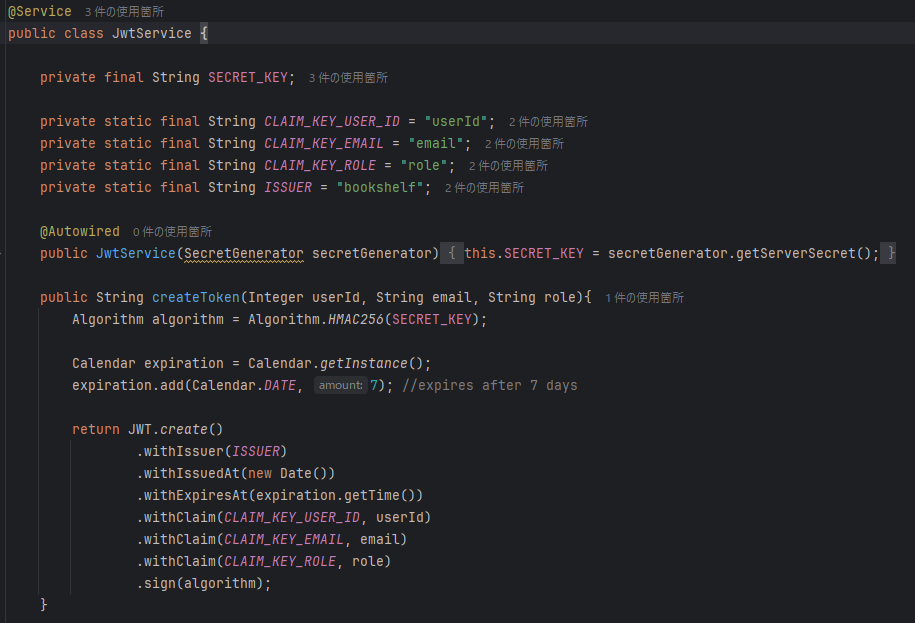
Task: Click the "email" string literal
Action: 436,143
